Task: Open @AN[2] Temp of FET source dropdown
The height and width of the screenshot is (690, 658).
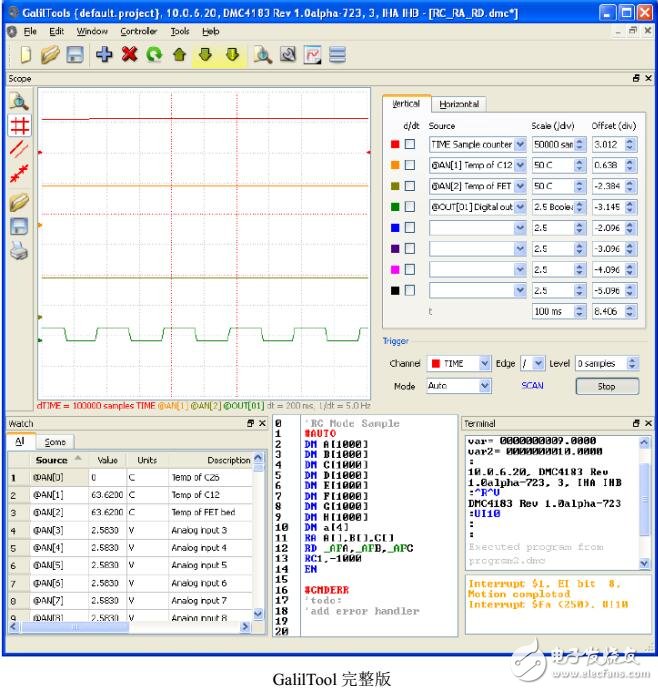Action: point(520,186)
